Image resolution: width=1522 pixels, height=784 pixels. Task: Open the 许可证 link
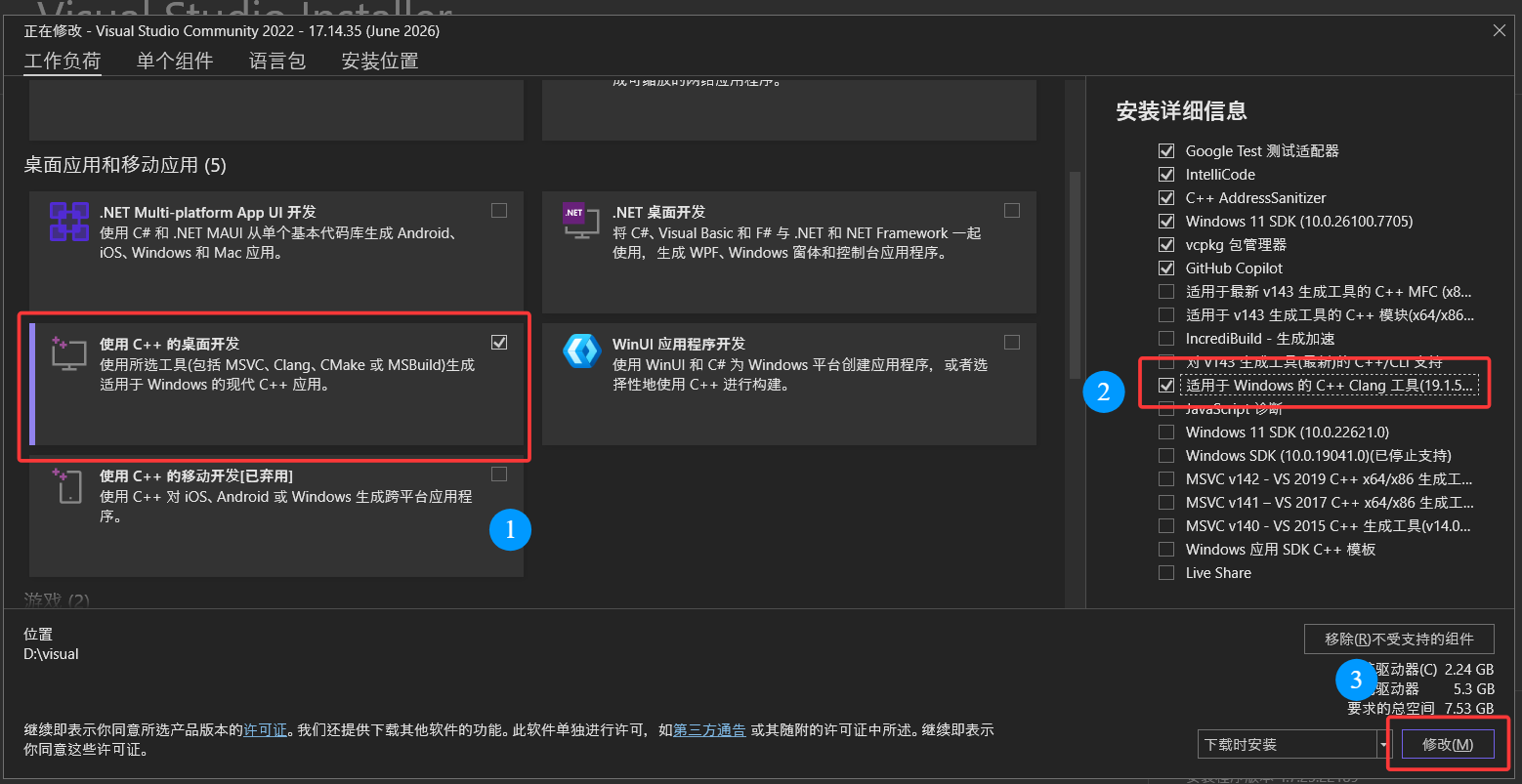point(266,730)
